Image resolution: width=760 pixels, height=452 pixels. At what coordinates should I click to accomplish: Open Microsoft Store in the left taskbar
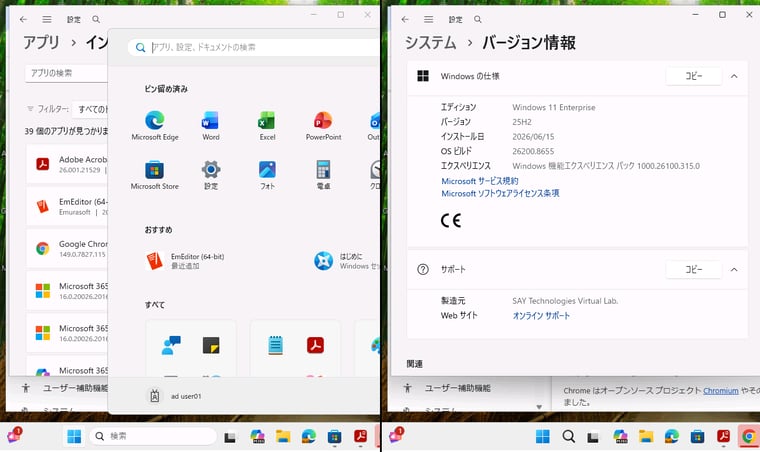pyautogui.click(x=334, y=437)
